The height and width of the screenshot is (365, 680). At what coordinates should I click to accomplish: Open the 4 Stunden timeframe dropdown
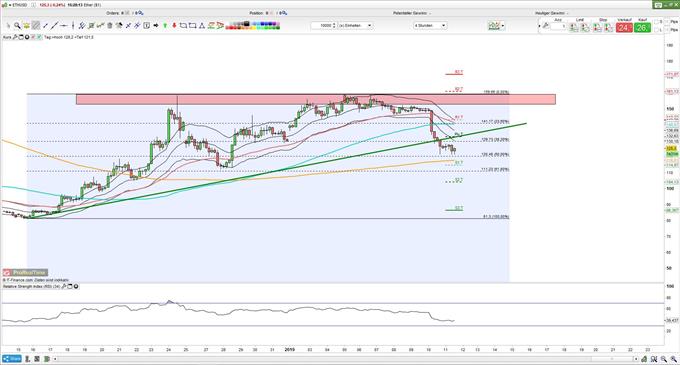430,26
